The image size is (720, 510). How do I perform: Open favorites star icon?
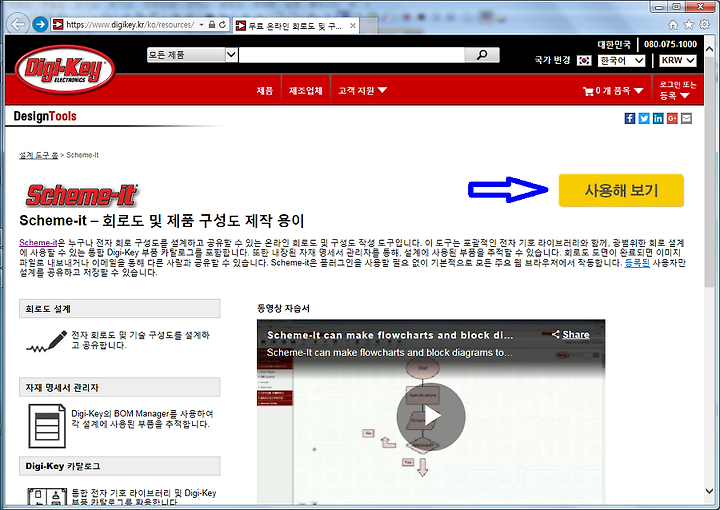(x=689, y=24)
